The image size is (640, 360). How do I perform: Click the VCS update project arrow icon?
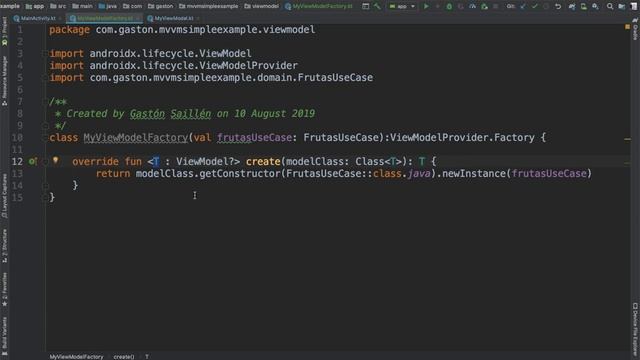[523, 6]
